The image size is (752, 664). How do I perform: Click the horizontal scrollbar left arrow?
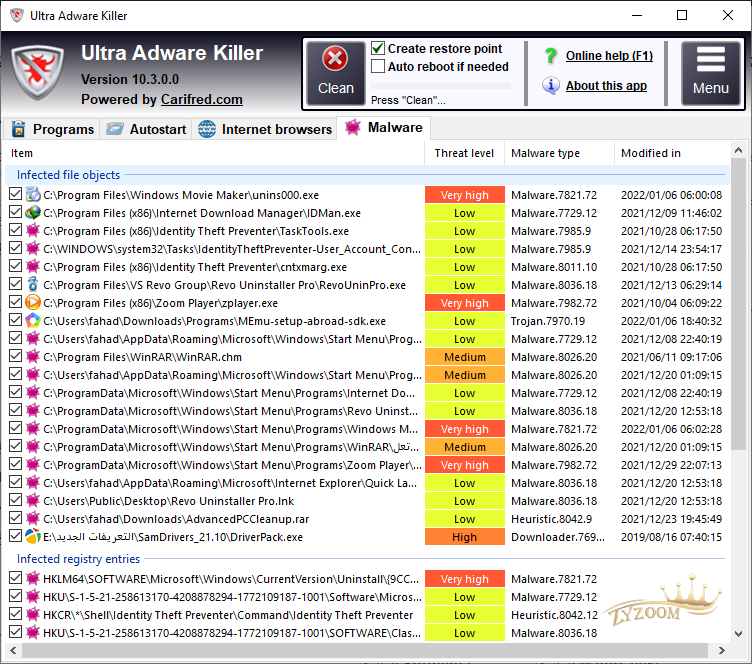point(13,651)
